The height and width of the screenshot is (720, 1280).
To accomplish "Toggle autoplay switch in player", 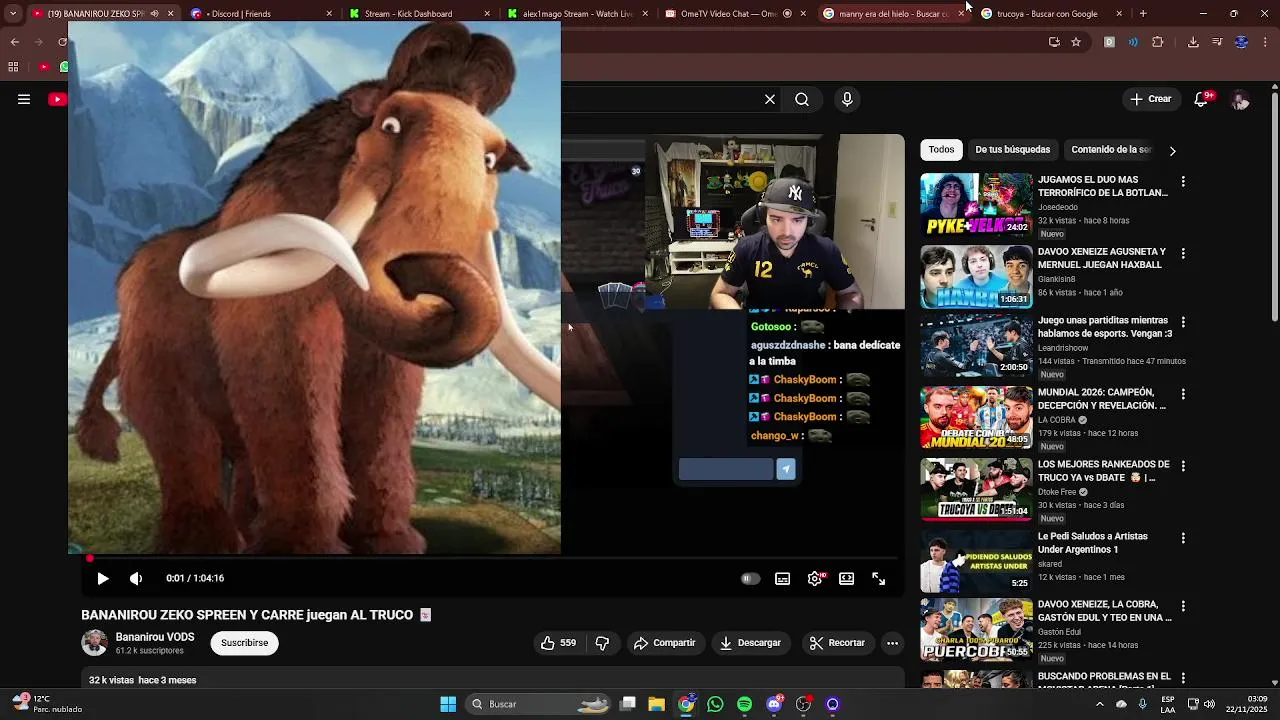I will (750, 579).
